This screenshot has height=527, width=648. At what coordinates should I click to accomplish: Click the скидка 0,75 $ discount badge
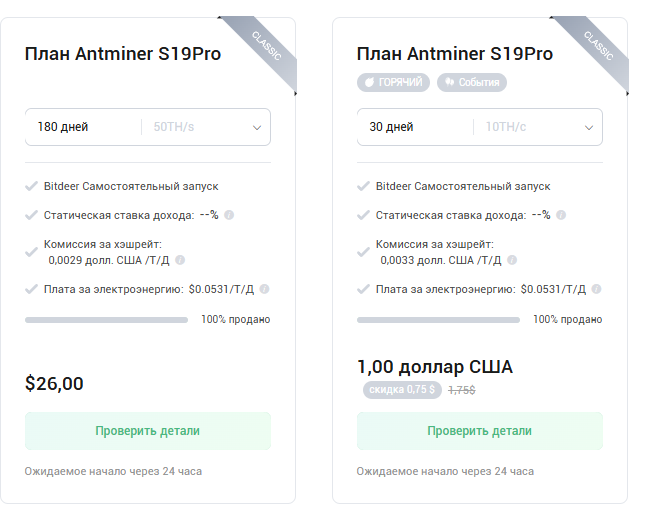400,390
